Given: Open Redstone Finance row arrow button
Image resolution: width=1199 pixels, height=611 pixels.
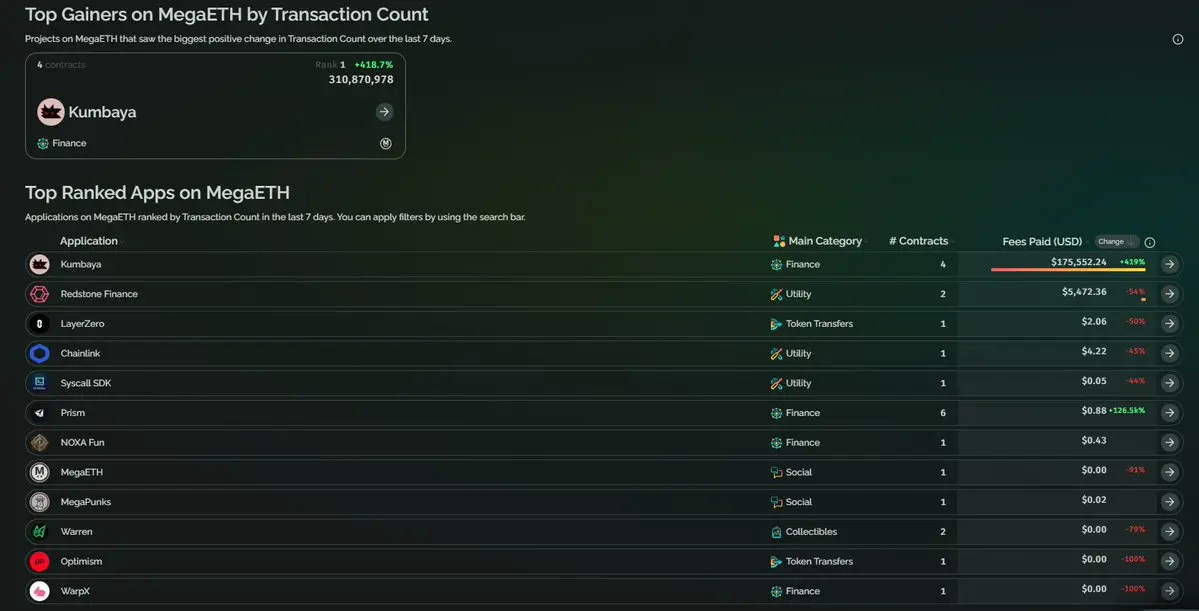Looking at the screenshot, I should point(1169,294).
